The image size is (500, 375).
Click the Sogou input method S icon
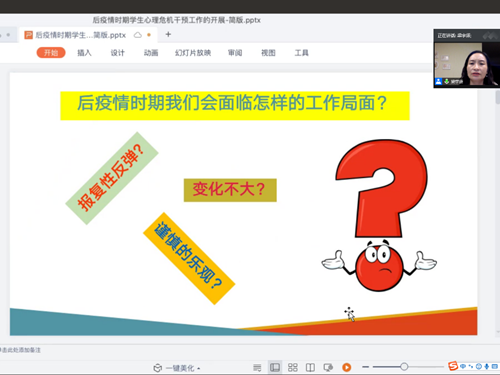tap(453, 366)
